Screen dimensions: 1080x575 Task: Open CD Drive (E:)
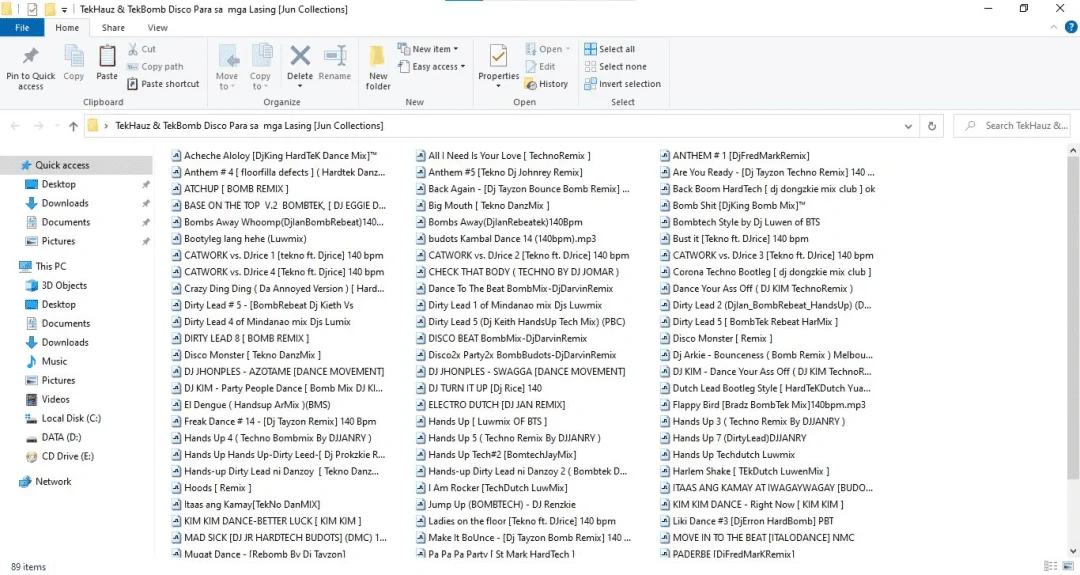[68, 456]
